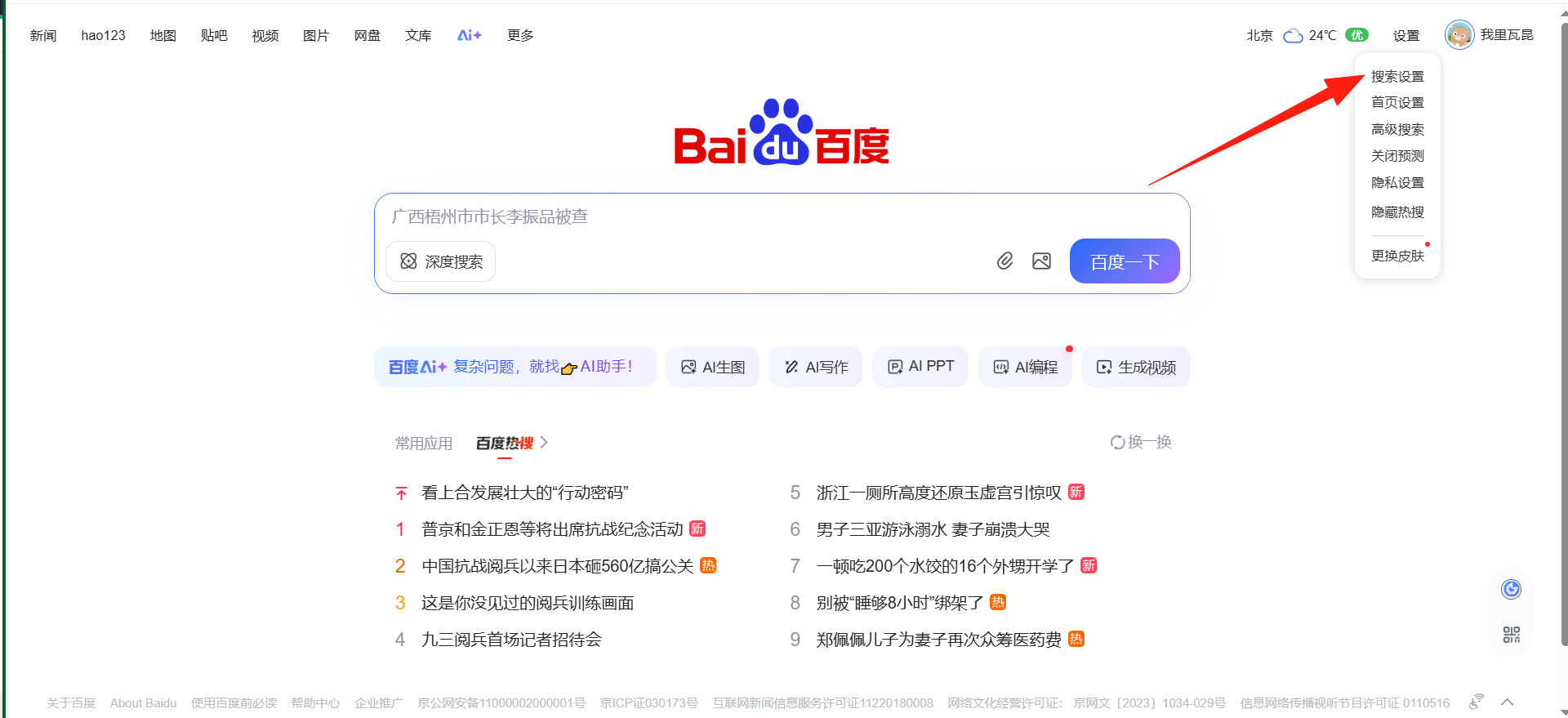
Task: Click the weather cloud icon
Action: coord(1293,36)
